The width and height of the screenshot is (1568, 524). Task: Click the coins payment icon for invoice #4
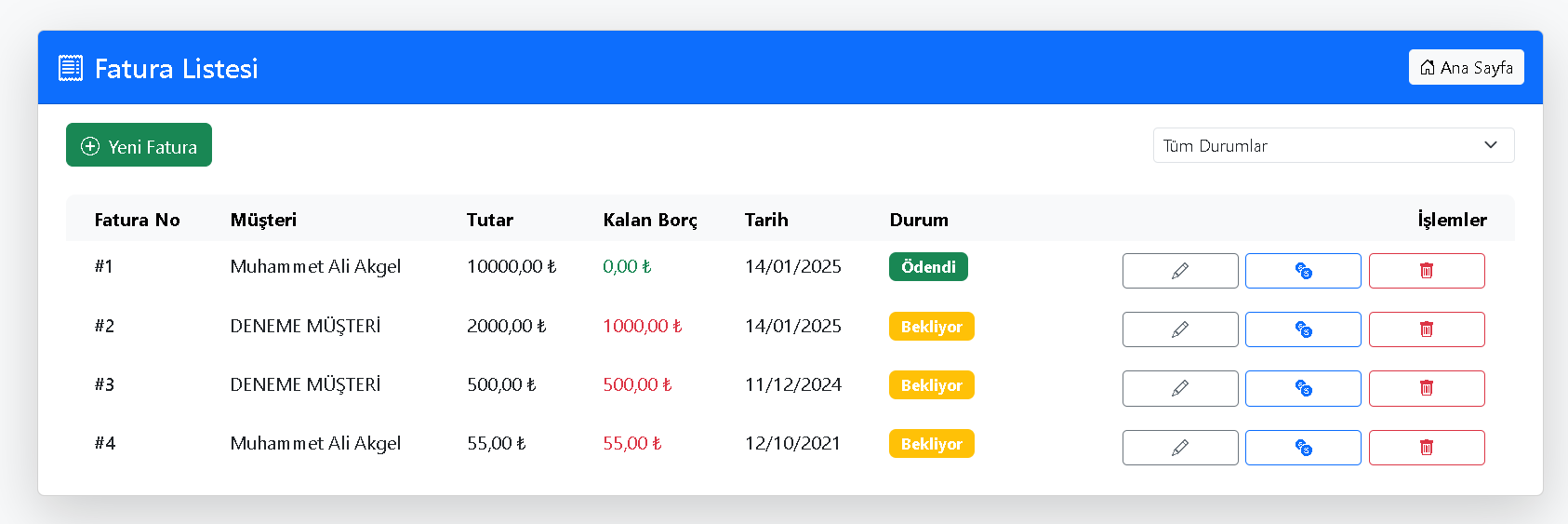(x=1303, y=448)
